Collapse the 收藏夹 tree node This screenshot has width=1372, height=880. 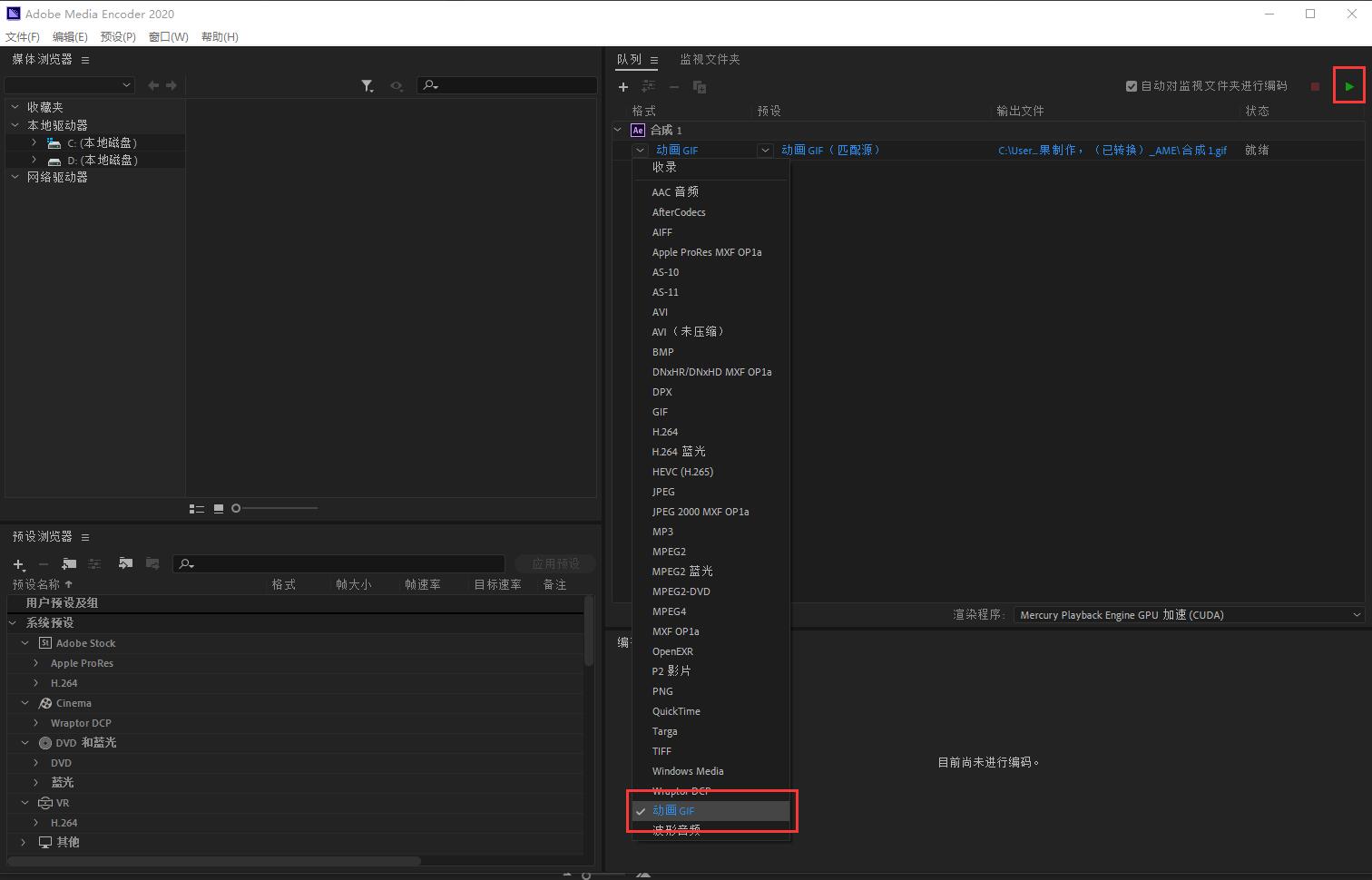(15, 107)
